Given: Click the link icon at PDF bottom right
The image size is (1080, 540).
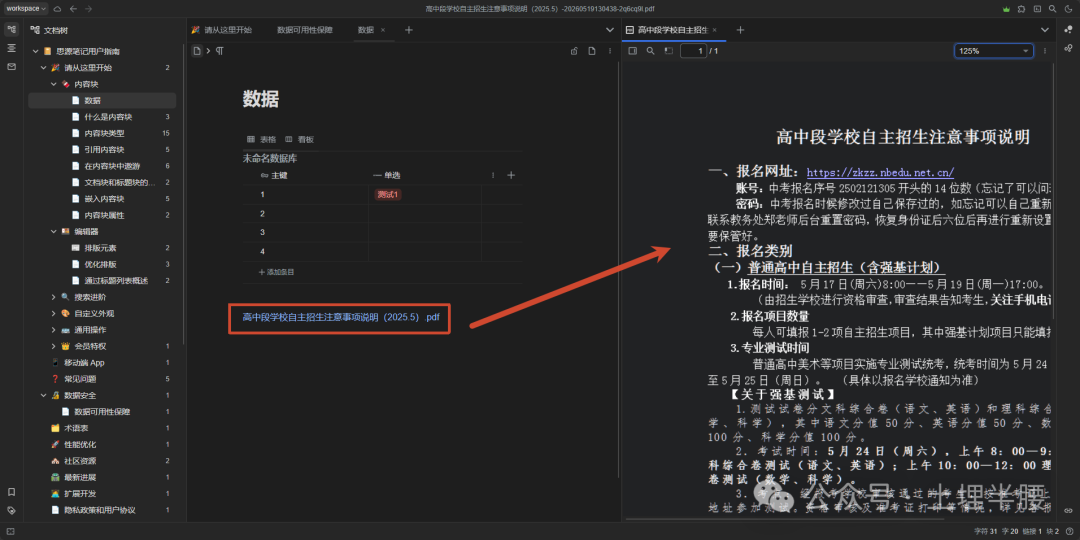Looking at the screenshot, I should (x=1068, y=510).
